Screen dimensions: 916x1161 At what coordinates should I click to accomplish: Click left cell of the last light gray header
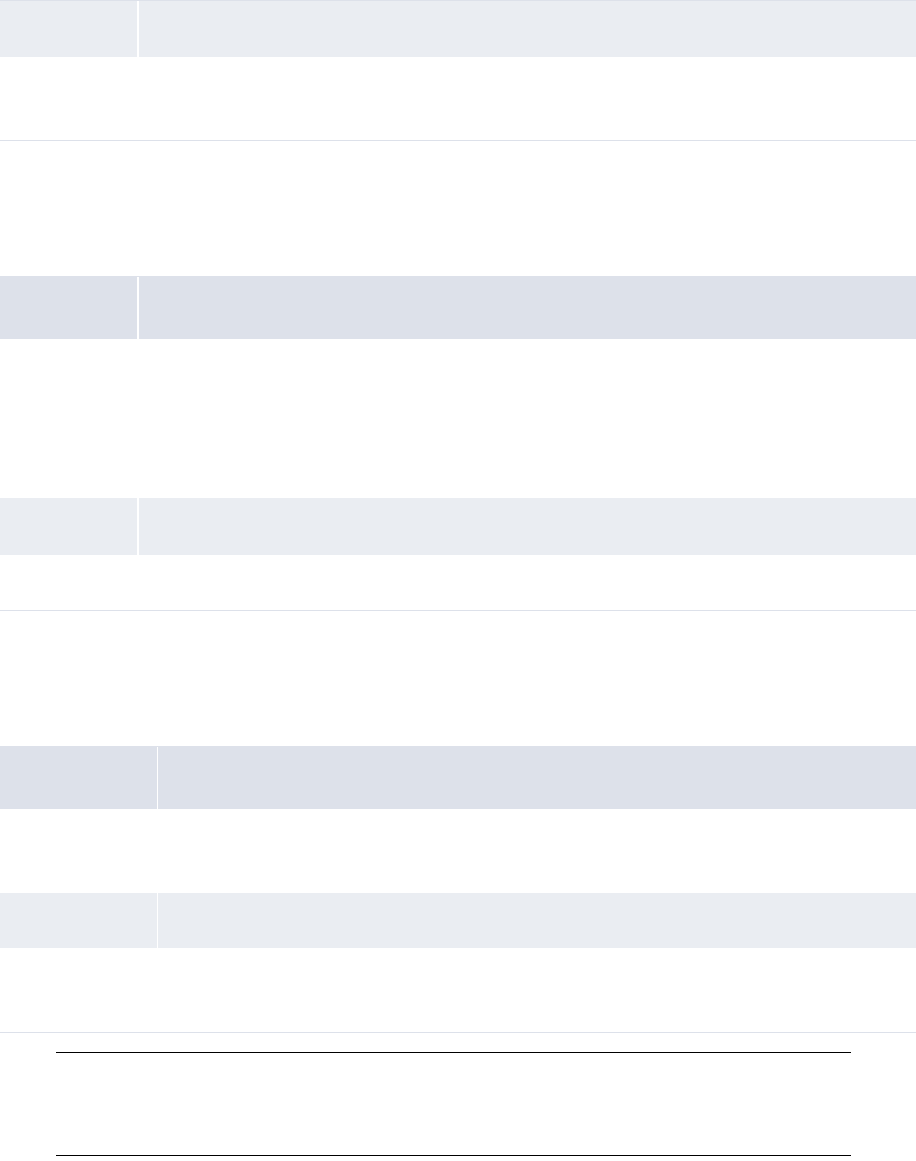pyautogui.click(x=78, y=920)
